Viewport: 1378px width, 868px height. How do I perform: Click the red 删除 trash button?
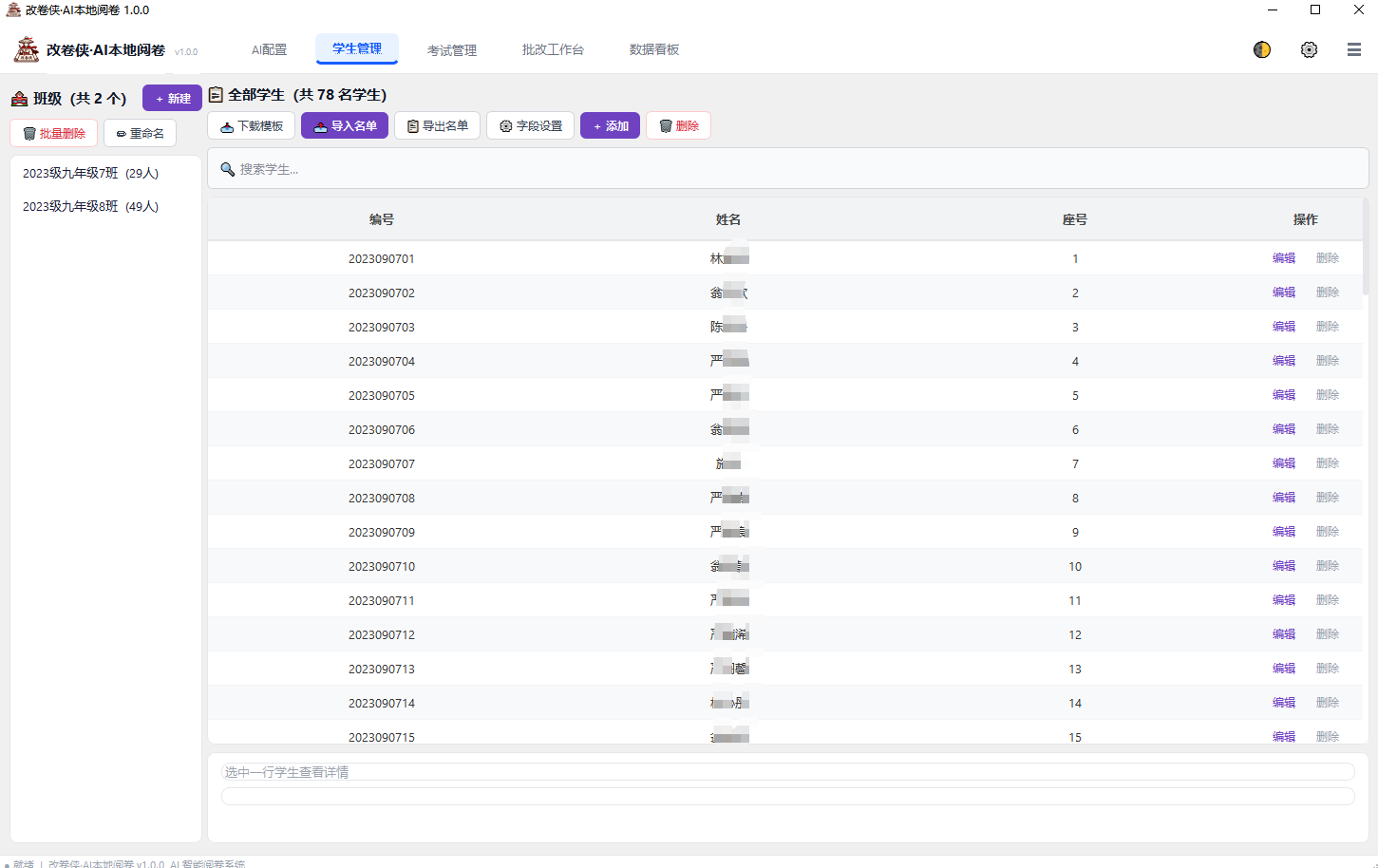[679, 125]
